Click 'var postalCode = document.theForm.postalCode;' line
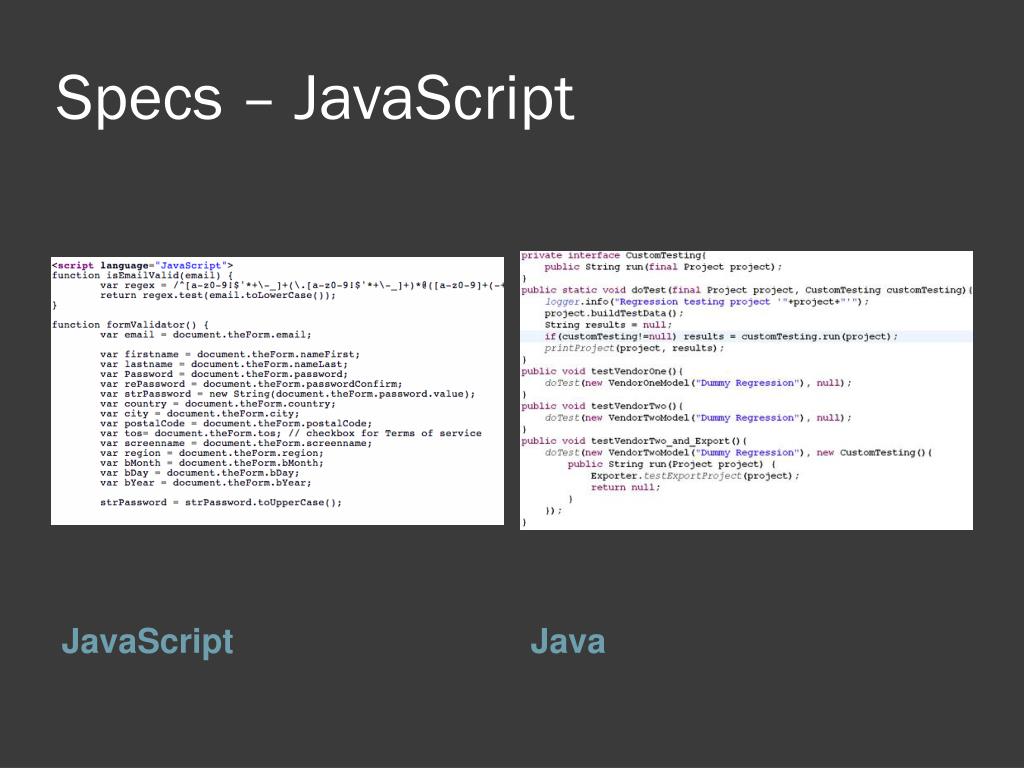 236,423
